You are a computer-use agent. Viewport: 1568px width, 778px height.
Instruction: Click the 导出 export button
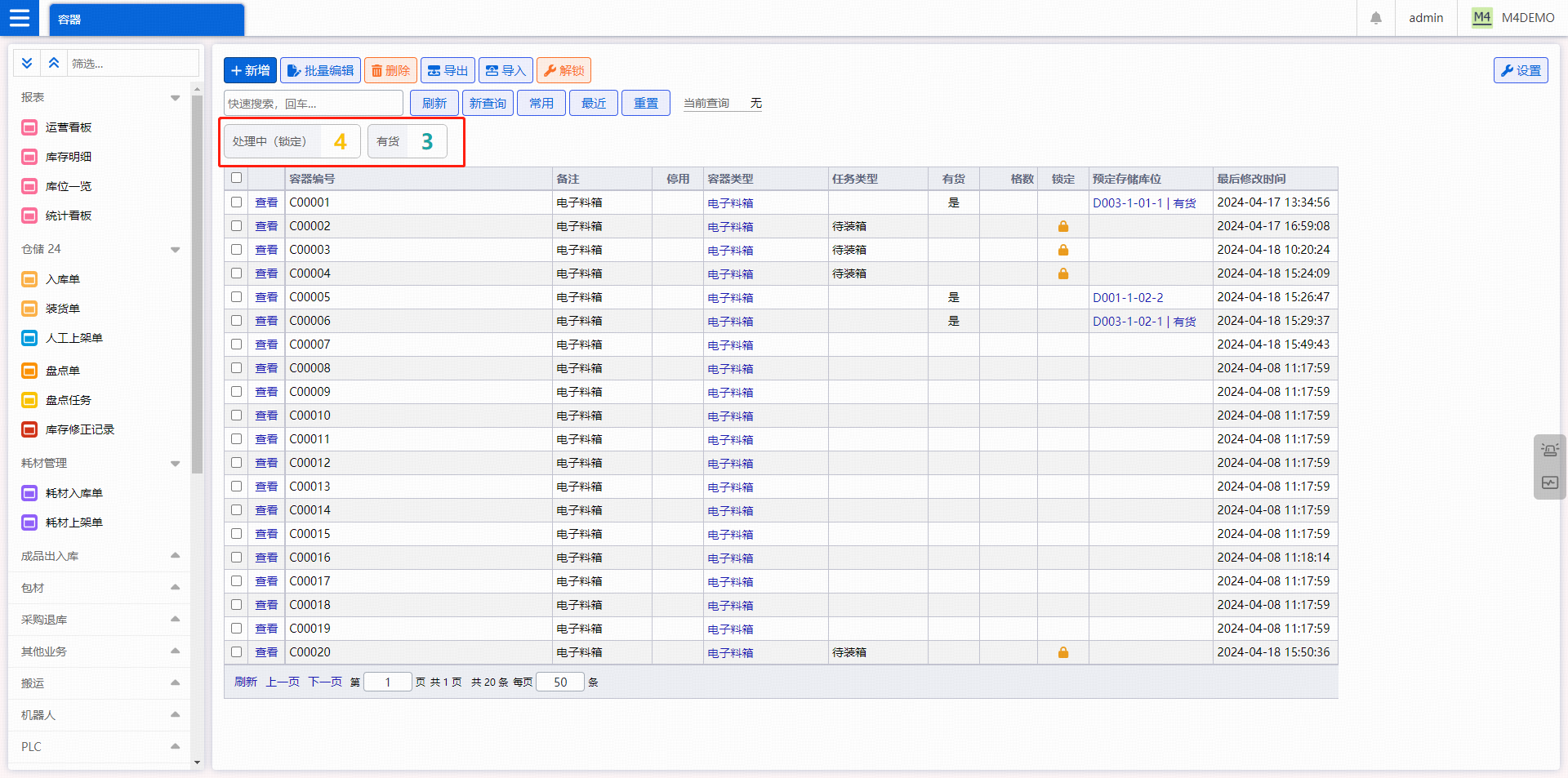tap(448, 70)
